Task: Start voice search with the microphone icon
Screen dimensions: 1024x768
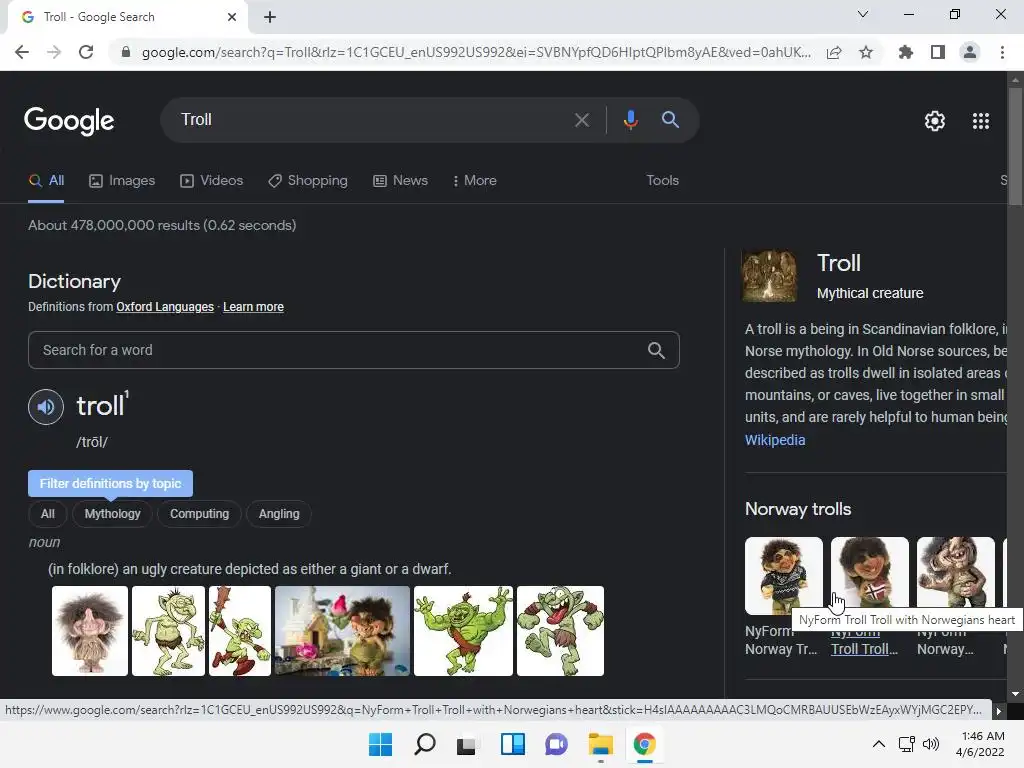Action: click(x=630, y=120)
